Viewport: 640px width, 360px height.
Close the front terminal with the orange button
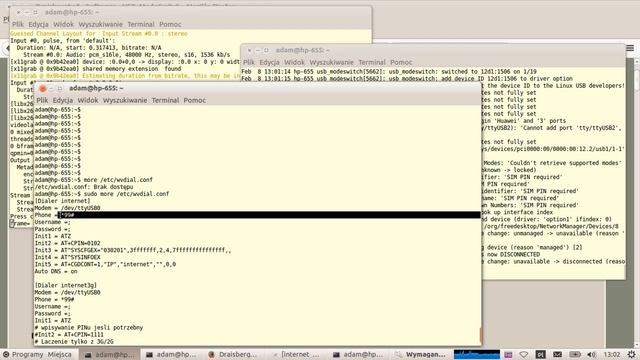coord(43,88)
